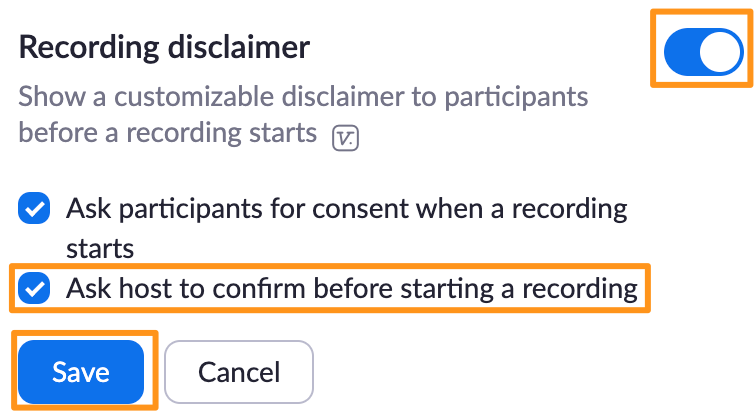Click the modified-setting icon after the description
This screenshot has height=420, width=756.
point(345,137)
